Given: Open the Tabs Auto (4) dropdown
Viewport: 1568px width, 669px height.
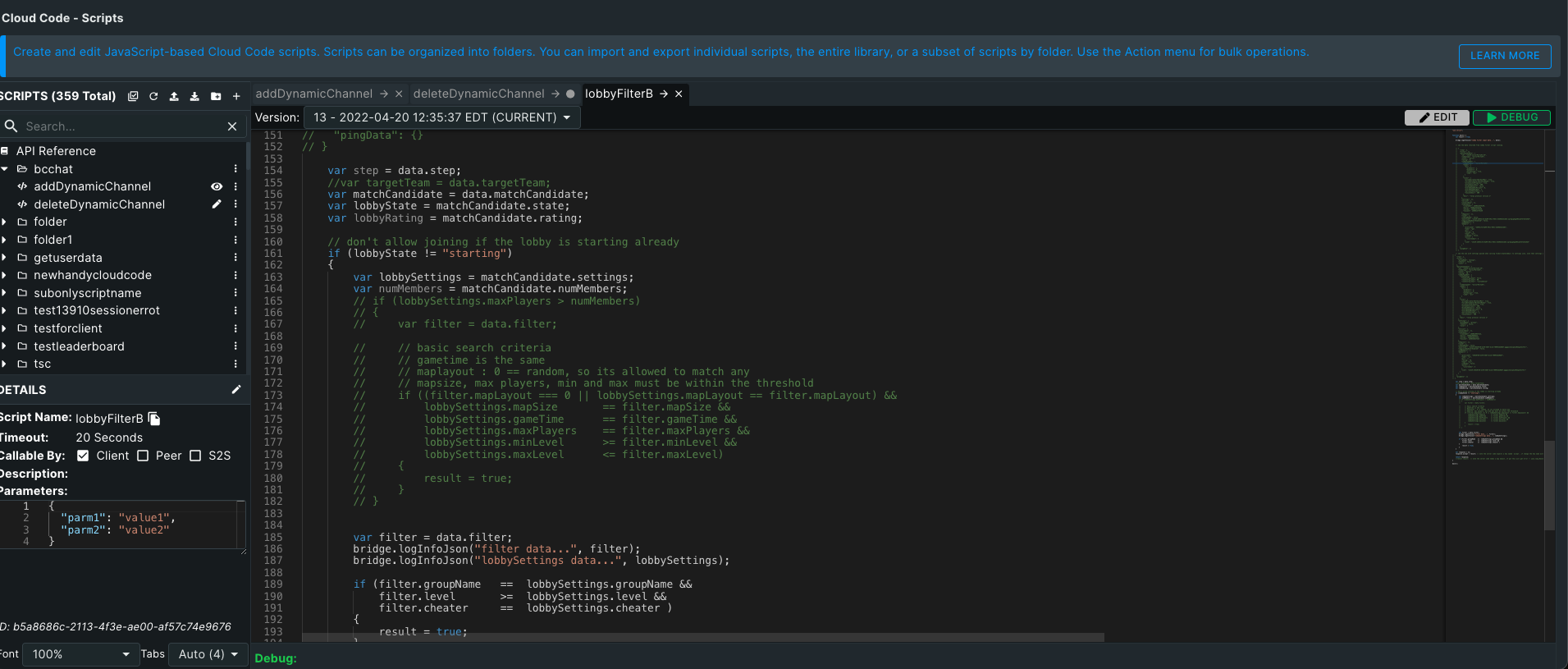Looking at the screenshot, I should [x=208, y=654].
